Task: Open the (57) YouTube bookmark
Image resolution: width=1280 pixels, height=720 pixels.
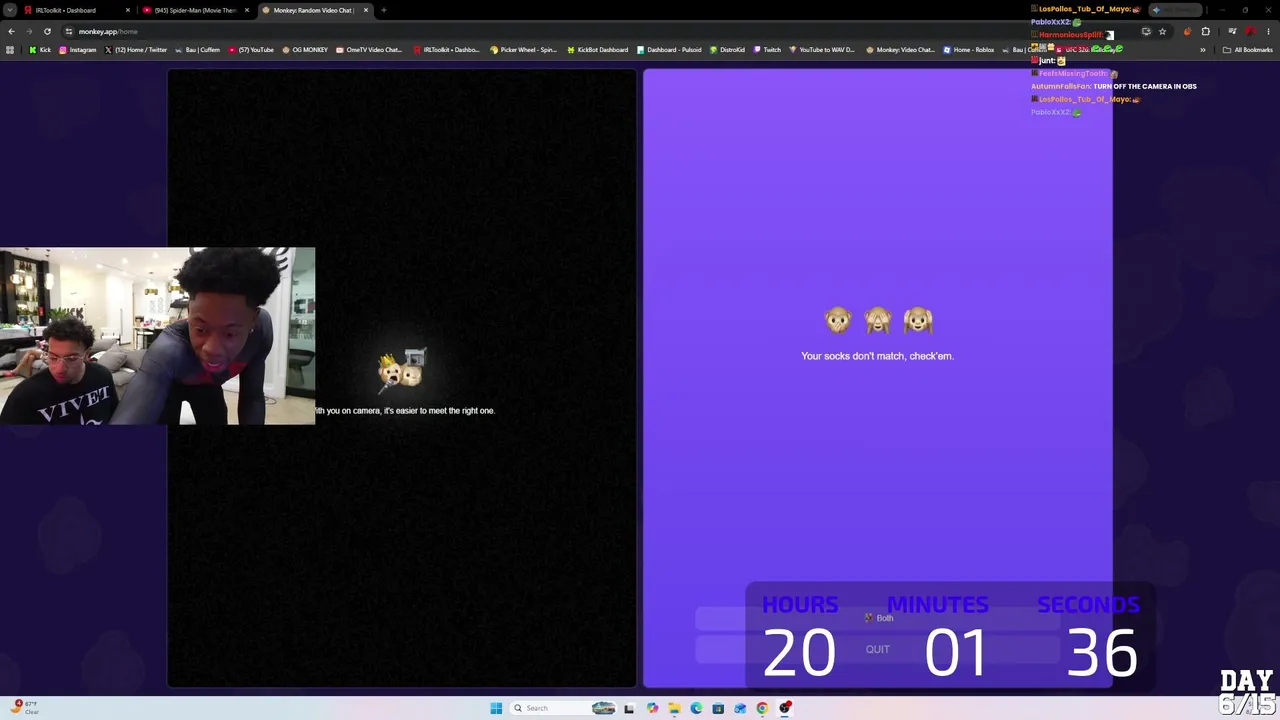Action: [251, 50]
